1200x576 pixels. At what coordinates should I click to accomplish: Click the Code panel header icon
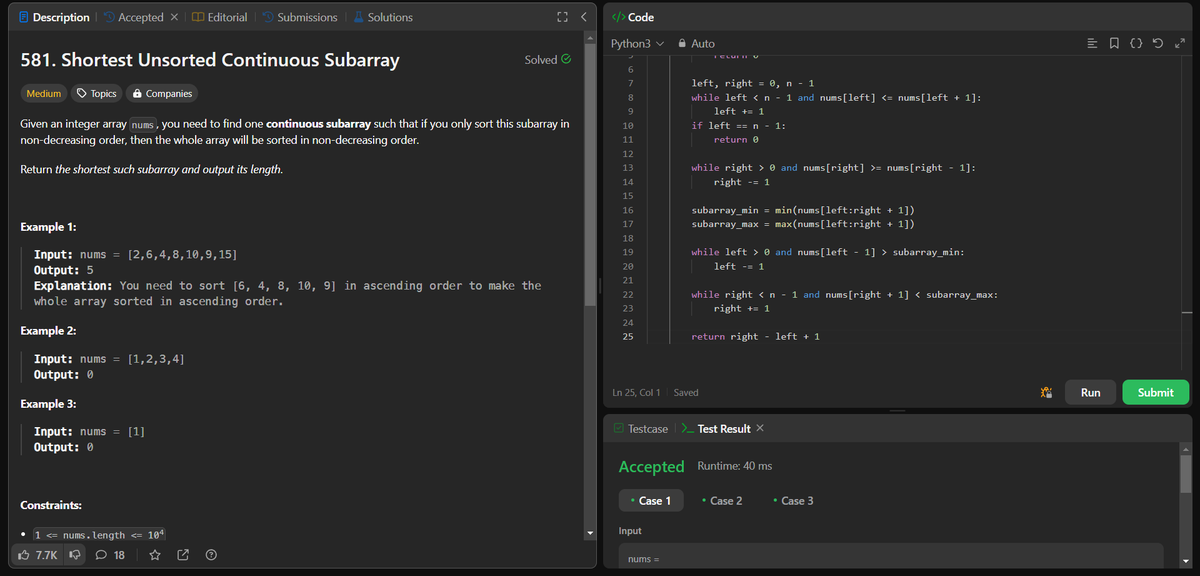[618, 17]
